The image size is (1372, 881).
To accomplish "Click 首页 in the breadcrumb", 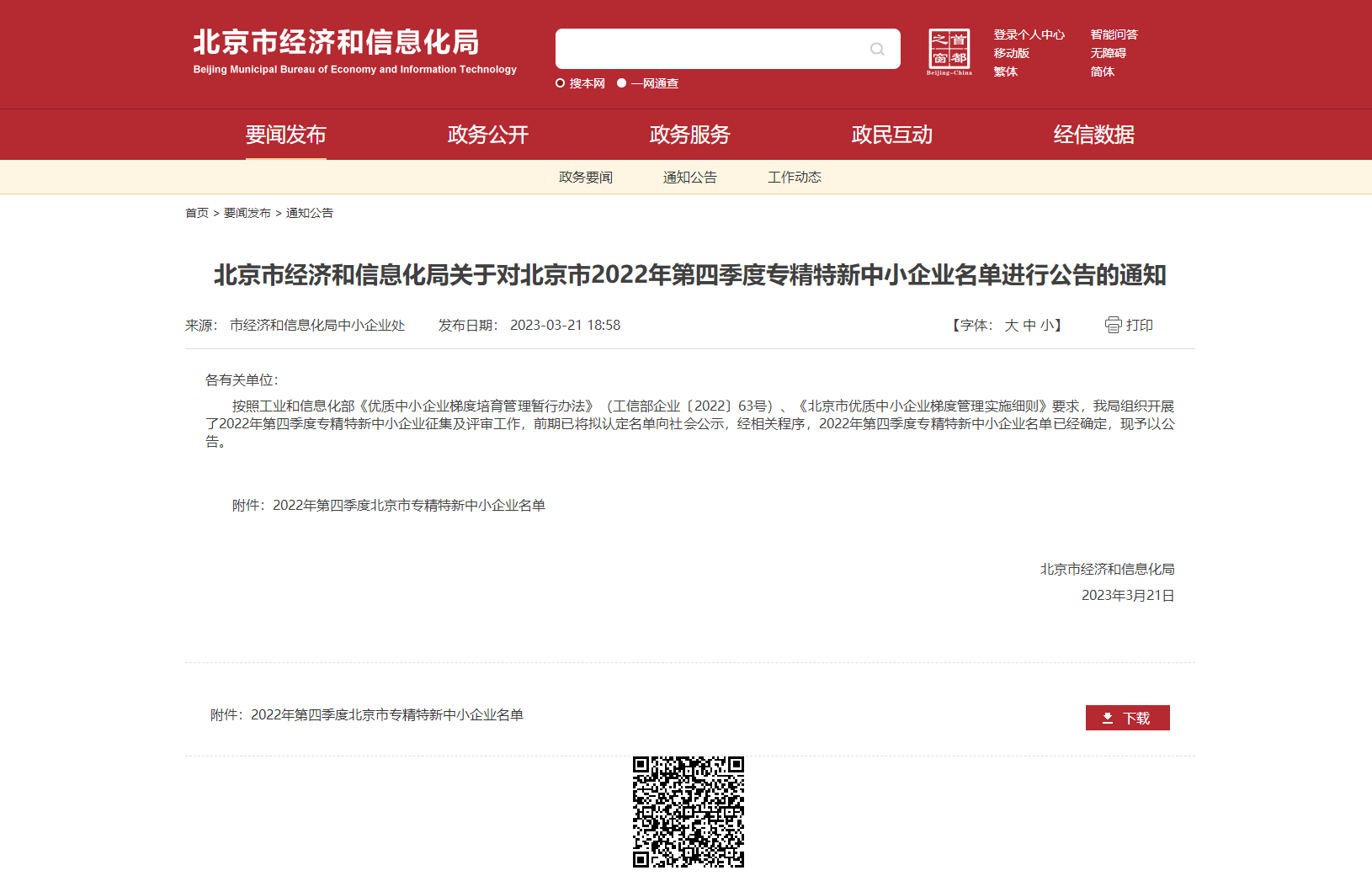I will pyautogui.click(x=197, y=213).
